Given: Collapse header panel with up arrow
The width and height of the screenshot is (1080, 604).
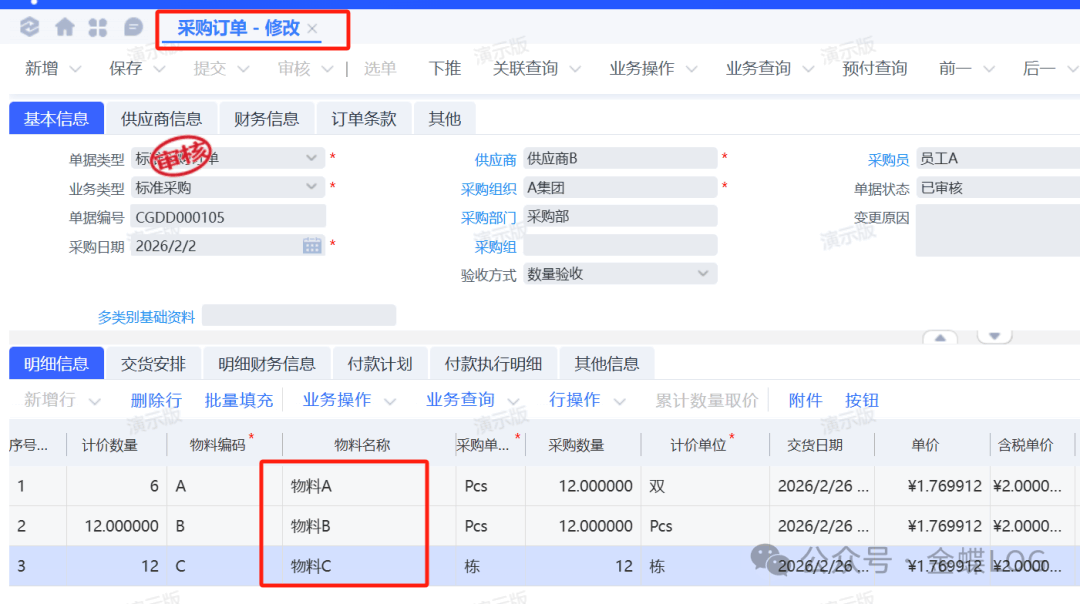Looking at the screenshot, I should click(x=940, y=338).
